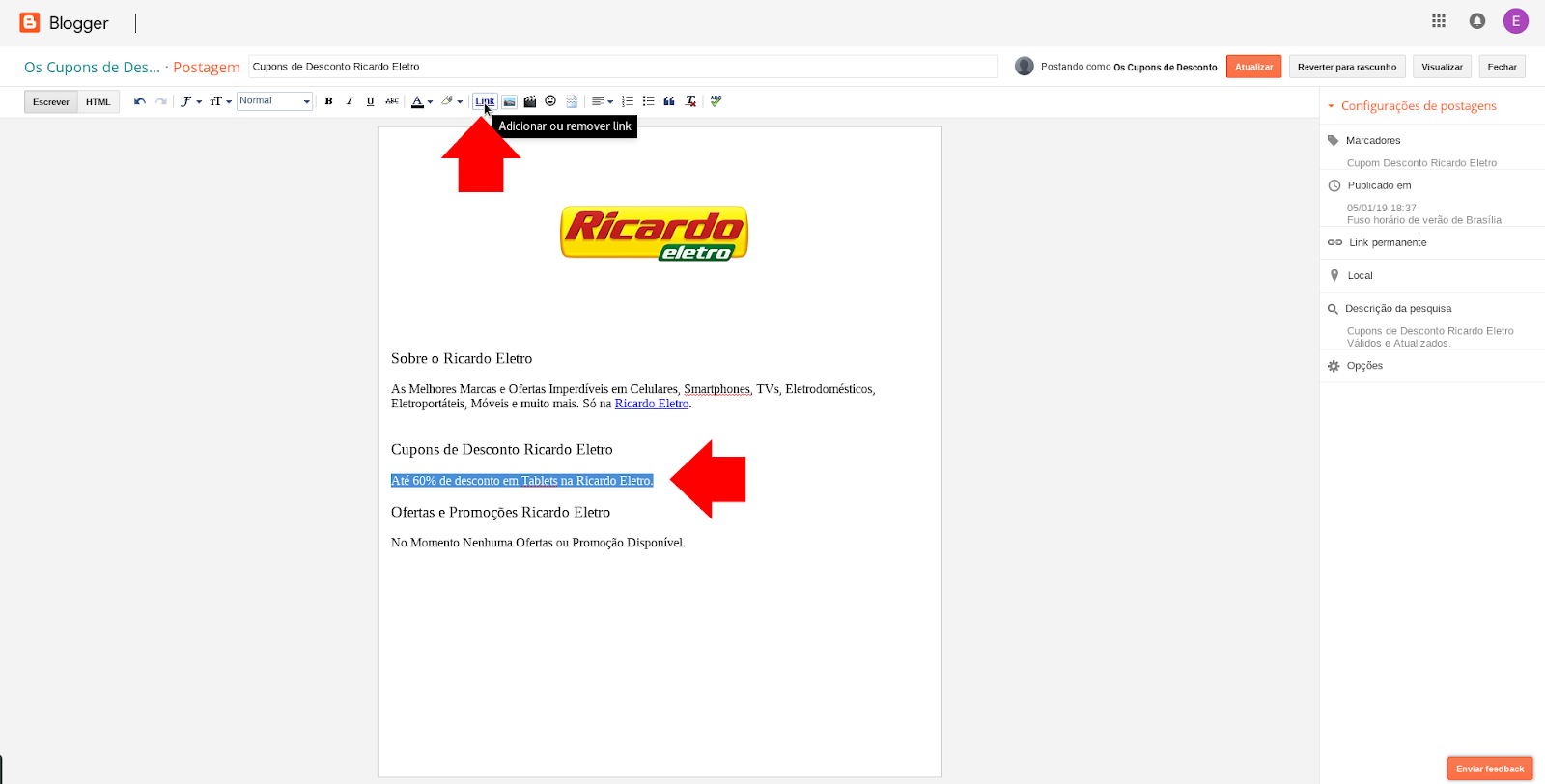Click the Postagem breadcrumb link
This screenshot has height=784, width=1545.
click(x=207, y=67)
